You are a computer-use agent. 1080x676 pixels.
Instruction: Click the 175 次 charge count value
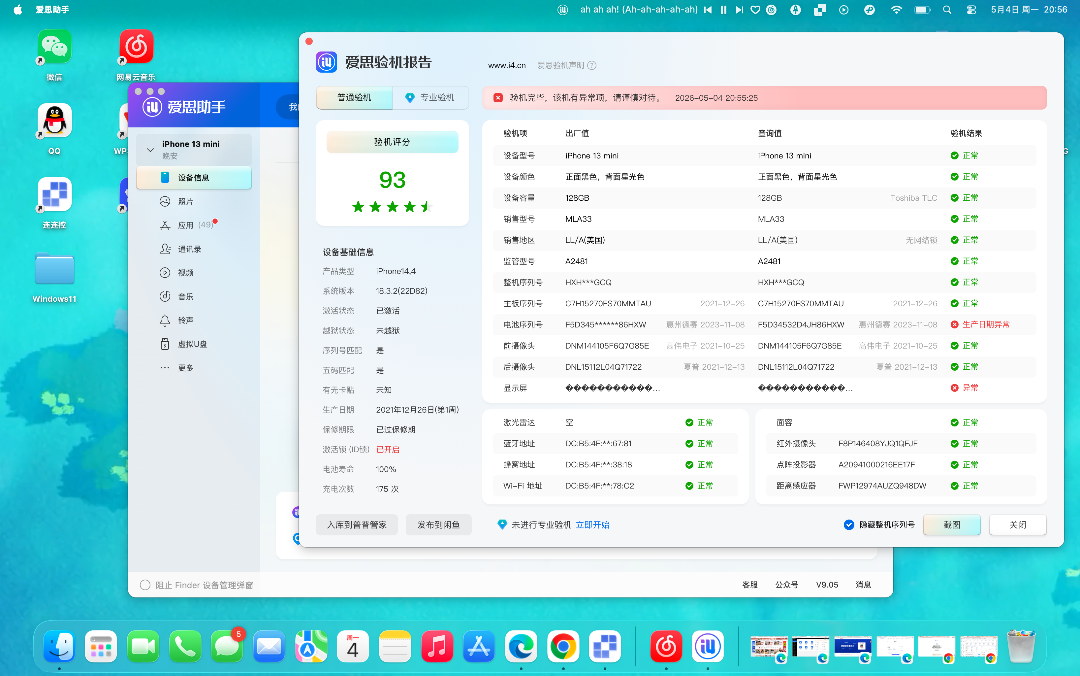[x=387, y=489]
